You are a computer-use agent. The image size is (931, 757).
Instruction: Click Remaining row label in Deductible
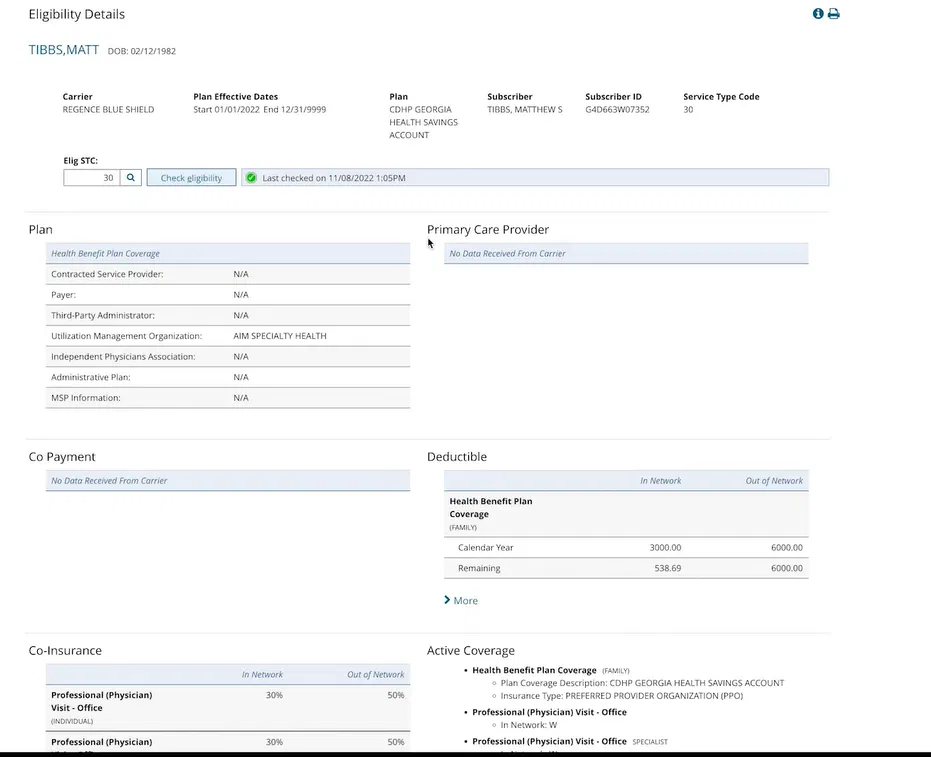coord(479,568)
